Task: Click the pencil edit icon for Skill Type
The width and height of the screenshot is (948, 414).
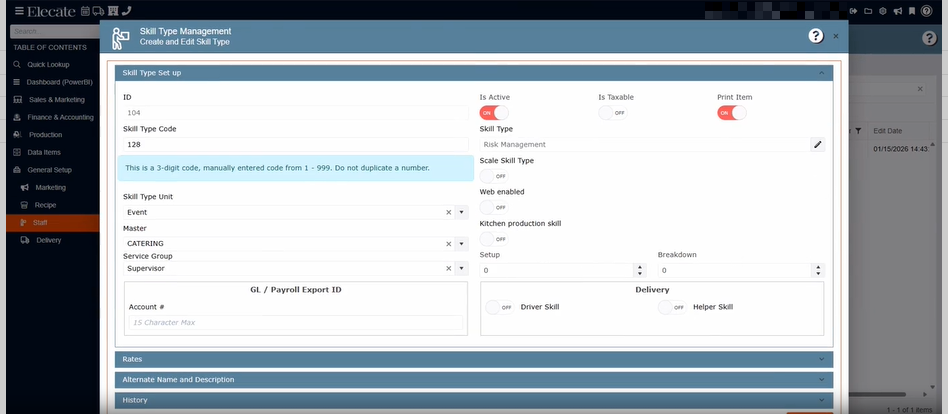Action: tap(817, 144)
